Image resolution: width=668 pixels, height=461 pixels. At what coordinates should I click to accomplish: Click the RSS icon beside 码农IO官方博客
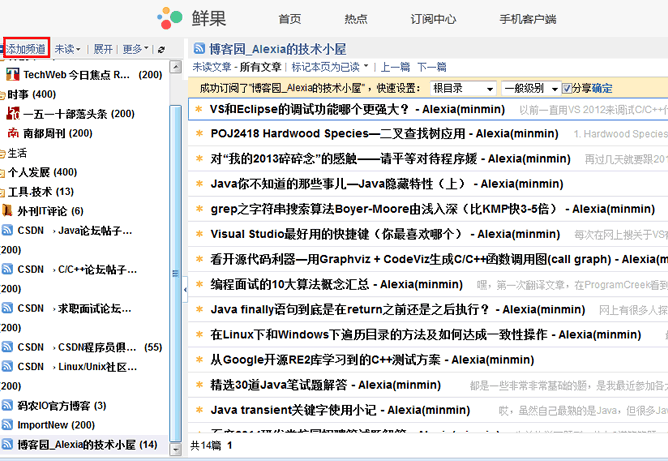pyautogui.click(x=8, y=406)
